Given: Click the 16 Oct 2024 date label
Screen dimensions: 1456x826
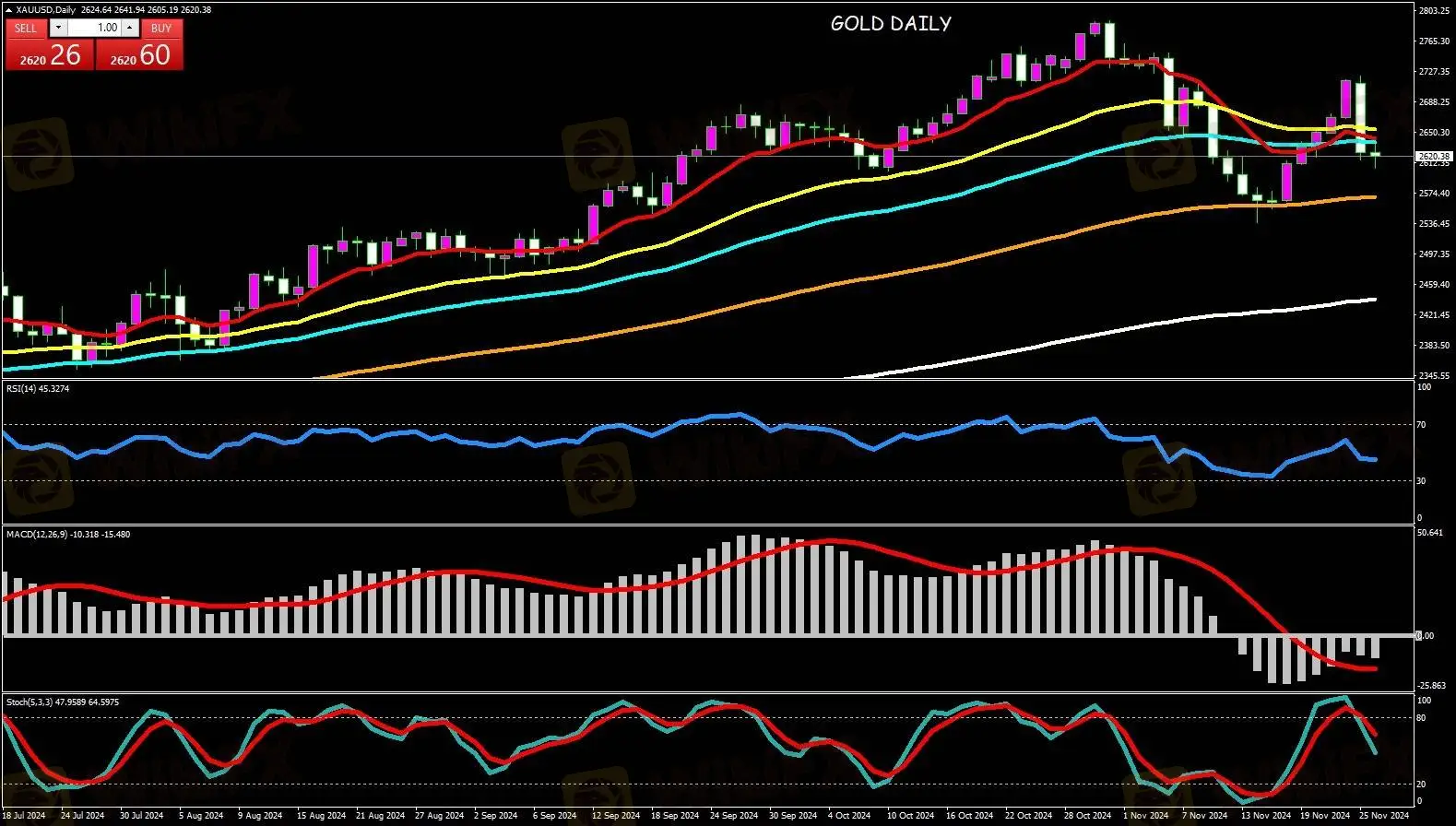Looking at the screenshot, I should click(969, 816).
